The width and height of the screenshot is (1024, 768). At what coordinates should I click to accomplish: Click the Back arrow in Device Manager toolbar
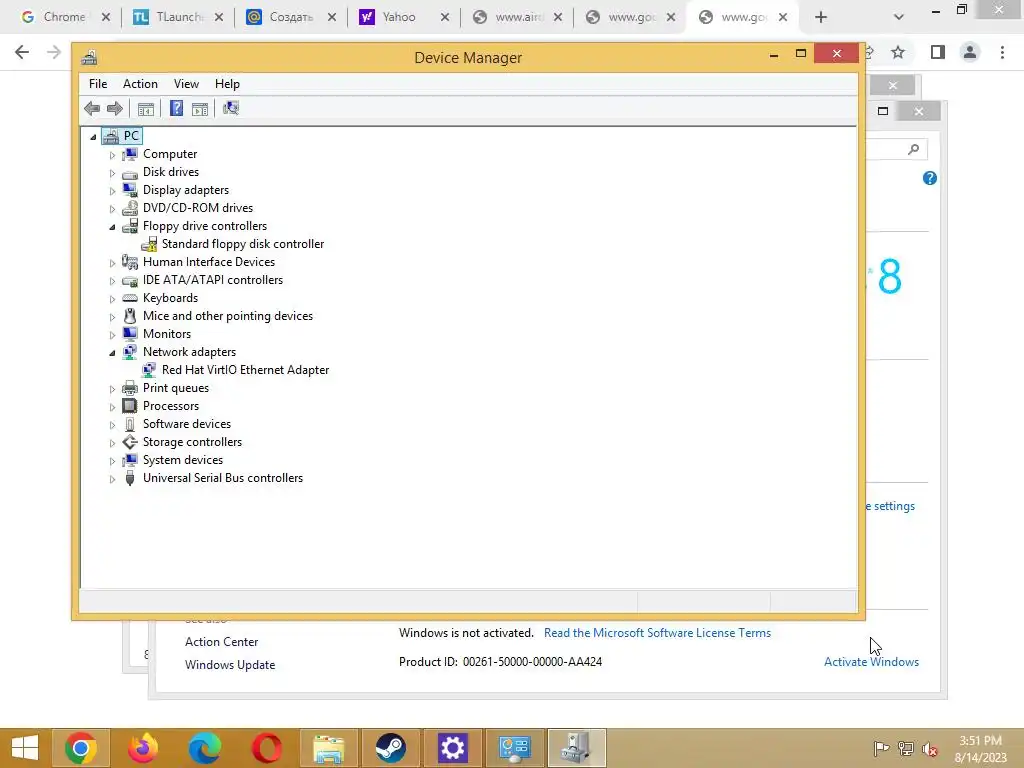tap(92, 108)
